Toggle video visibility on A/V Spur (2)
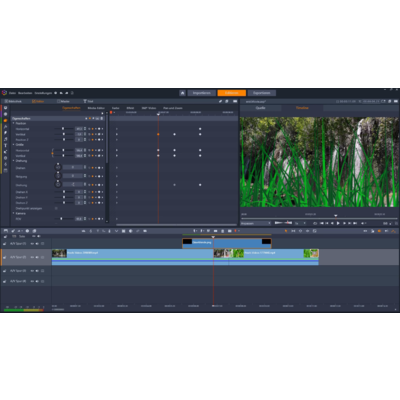 [x=32, y=257]
